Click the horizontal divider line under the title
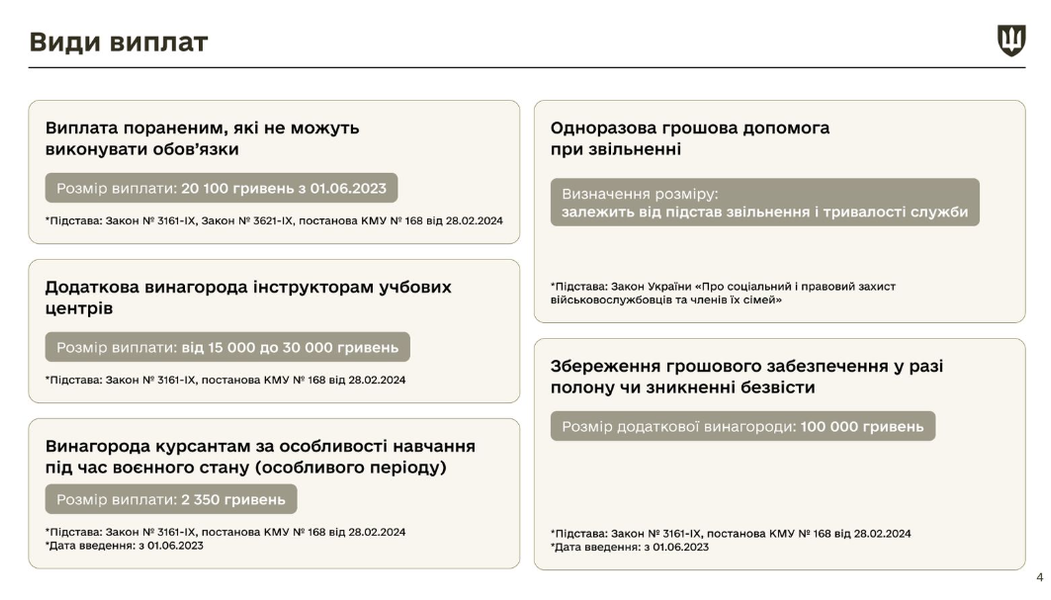Viewport: 1051px width, 600px height. tap(525, 67)
